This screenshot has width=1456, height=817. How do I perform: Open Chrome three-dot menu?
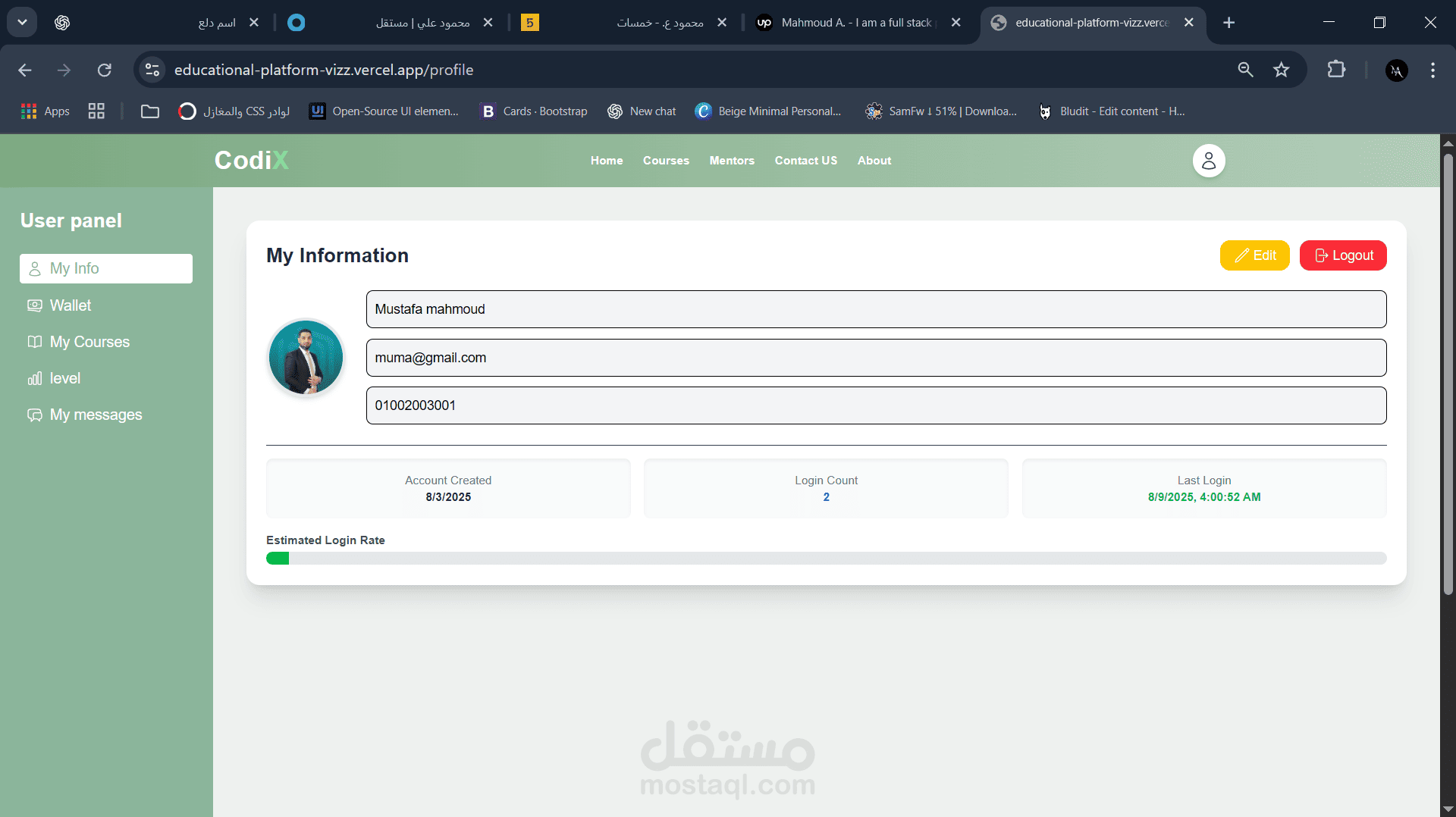(x=1432, y=70)
